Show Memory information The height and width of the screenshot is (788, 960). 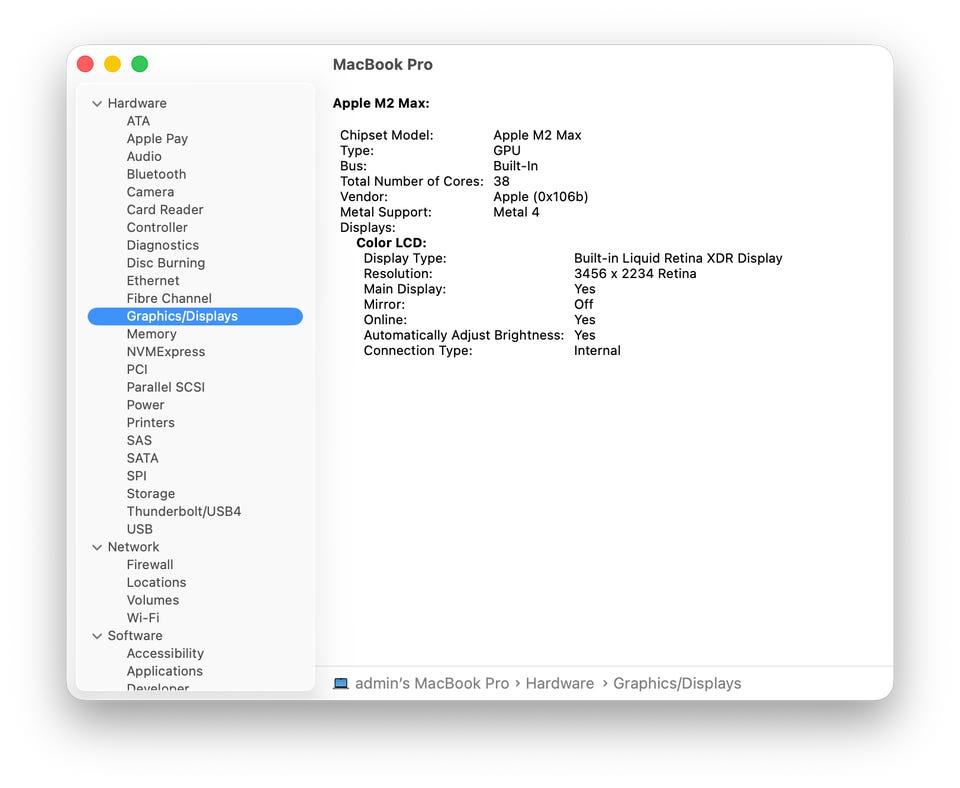tap(151, 334)
